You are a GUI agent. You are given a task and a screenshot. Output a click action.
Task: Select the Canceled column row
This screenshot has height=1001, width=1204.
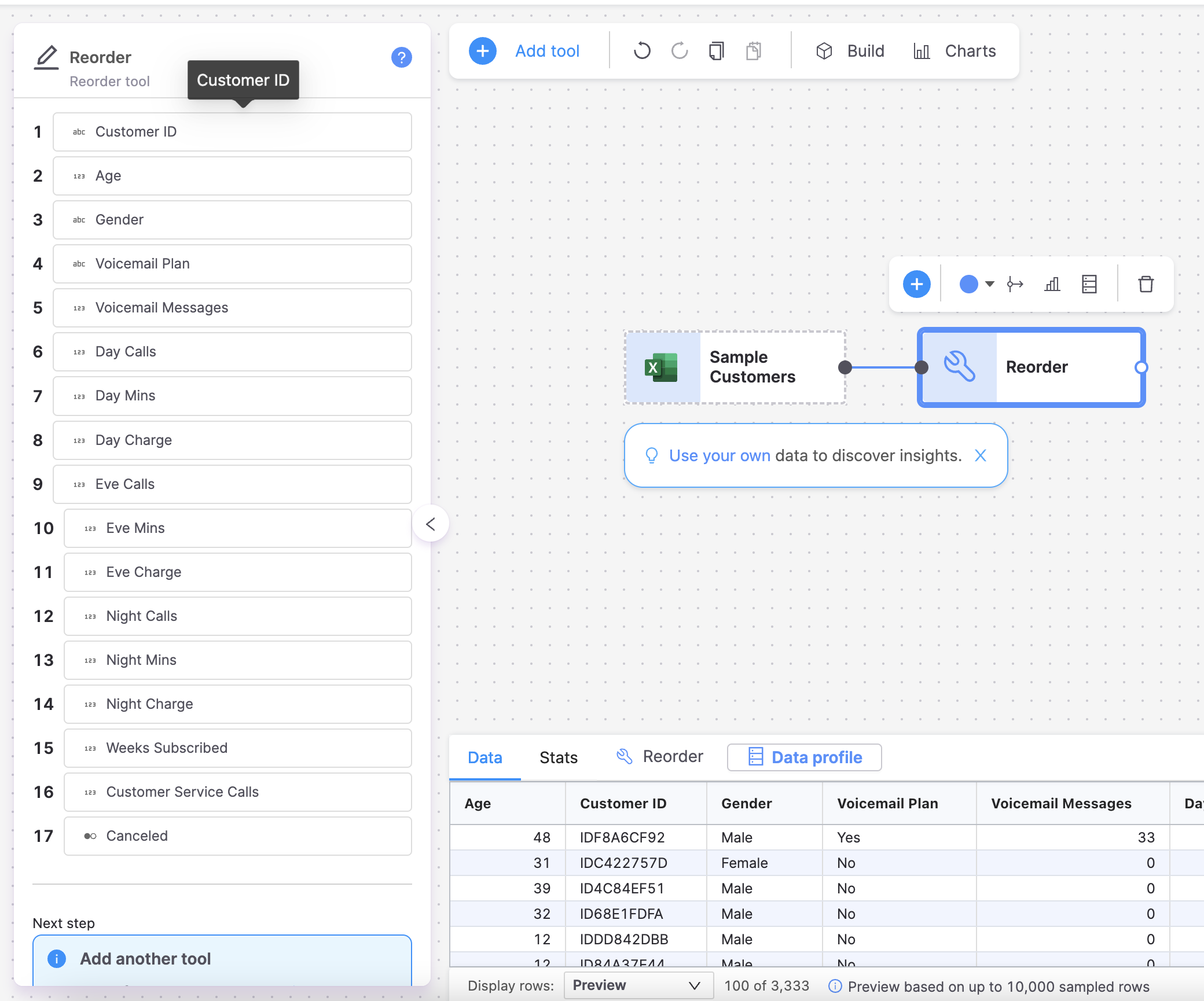coord(238,836)
